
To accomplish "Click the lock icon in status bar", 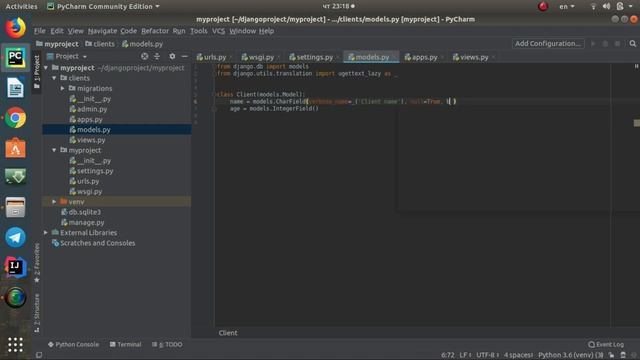I will coord(611,355).
